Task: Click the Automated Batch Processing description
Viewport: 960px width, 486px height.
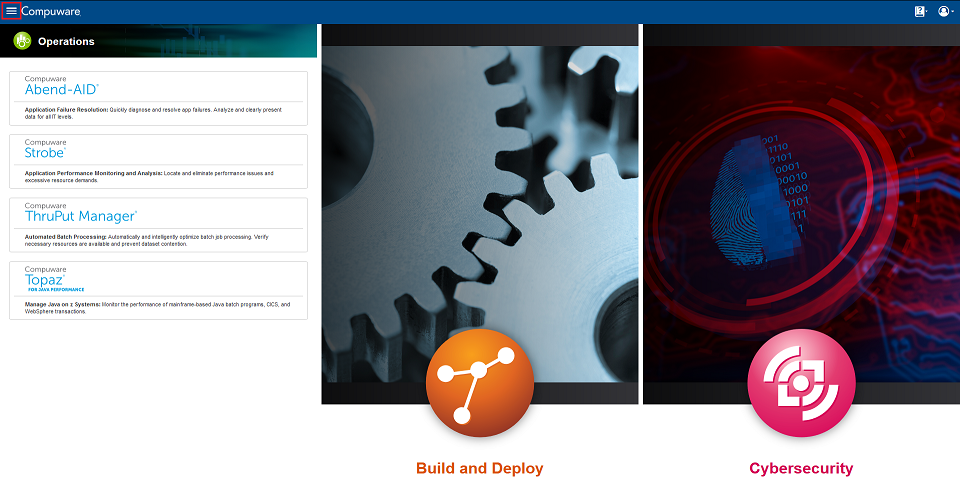Action: 146,240
